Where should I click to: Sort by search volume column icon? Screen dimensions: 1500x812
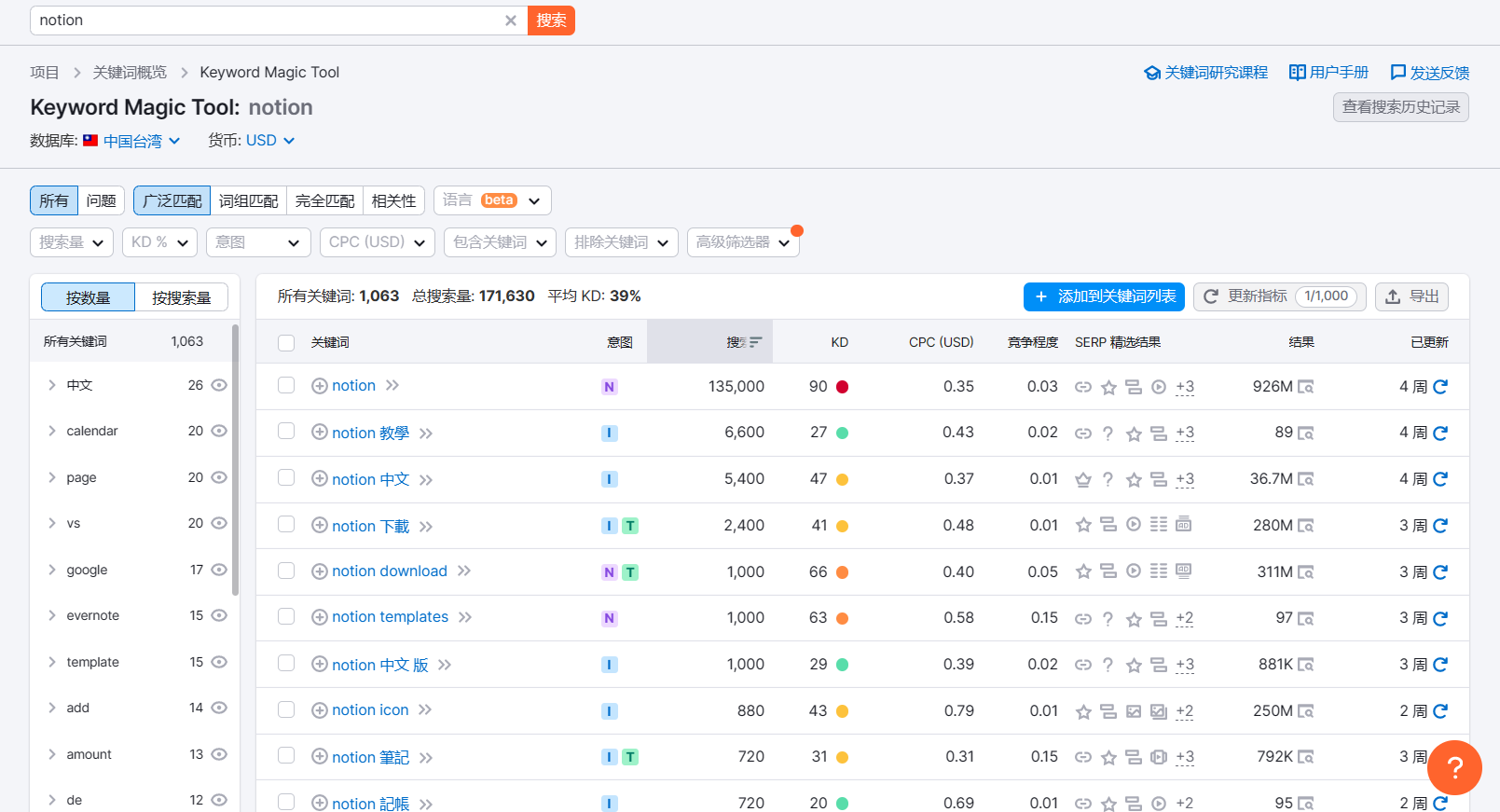755,342
